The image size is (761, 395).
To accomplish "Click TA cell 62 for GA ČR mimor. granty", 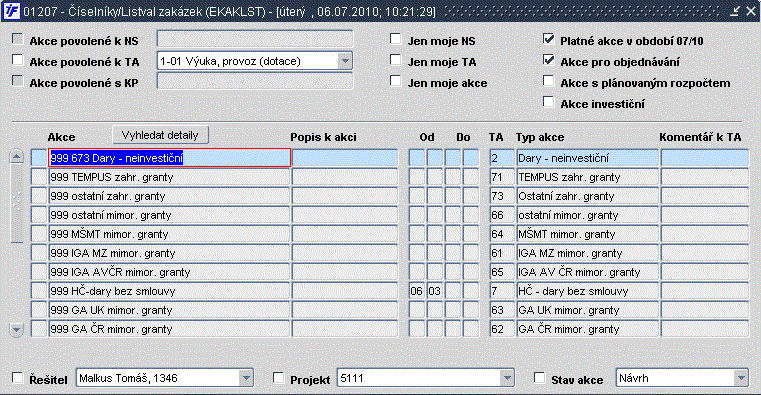I will [502, 329].
